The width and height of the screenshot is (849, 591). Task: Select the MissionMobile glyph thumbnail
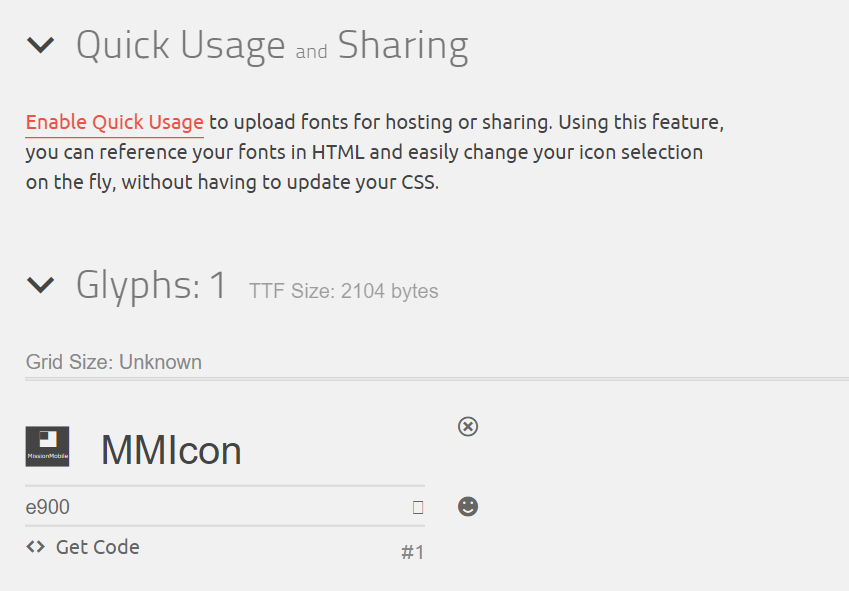(x=47, y=446)
